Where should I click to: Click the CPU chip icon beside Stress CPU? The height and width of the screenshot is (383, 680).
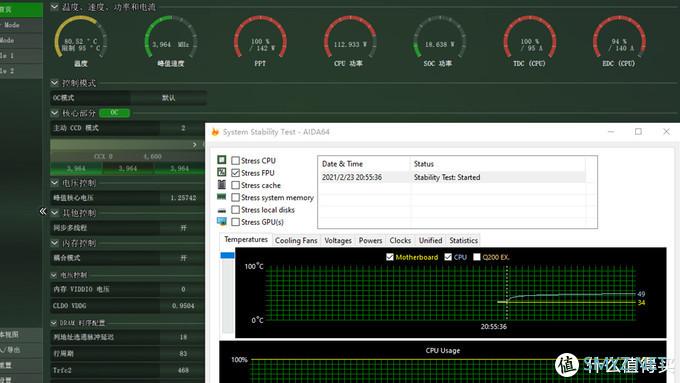tap(222, 160)
